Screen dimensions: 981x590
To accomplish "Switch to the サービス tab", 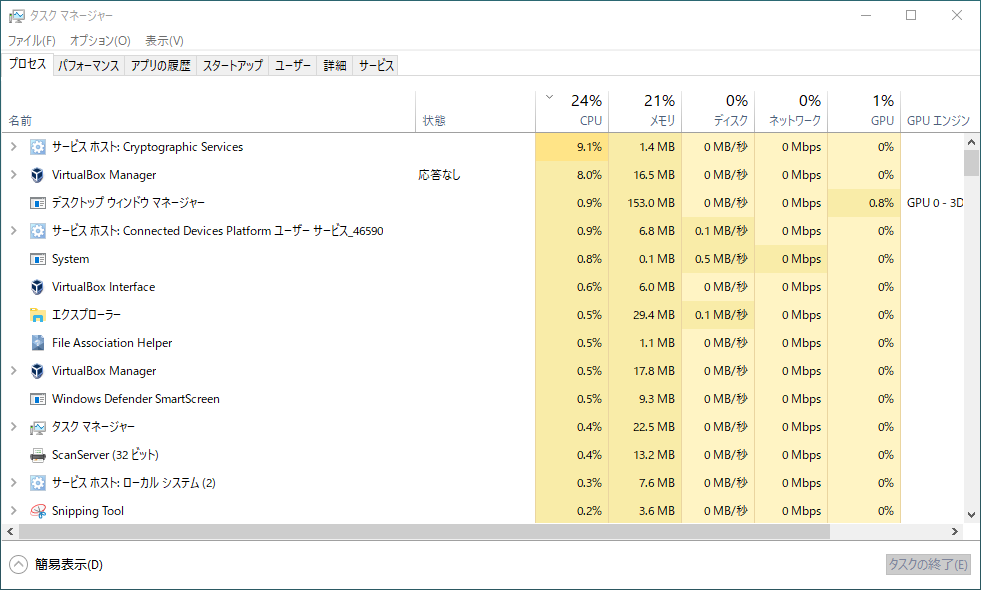I will click(x=376, y=66).
